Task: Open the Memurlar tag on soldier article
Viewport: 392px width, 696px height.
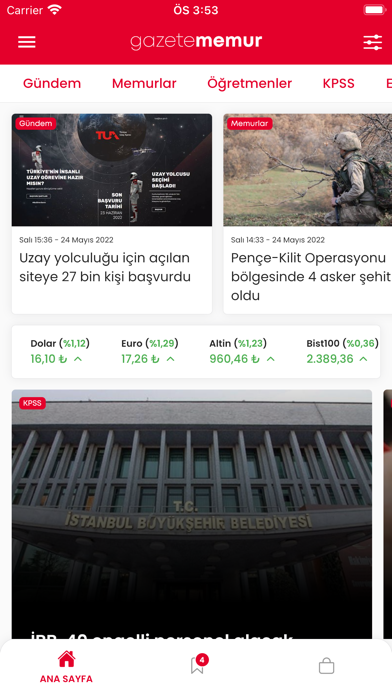Action: click(x=249, y=123)
